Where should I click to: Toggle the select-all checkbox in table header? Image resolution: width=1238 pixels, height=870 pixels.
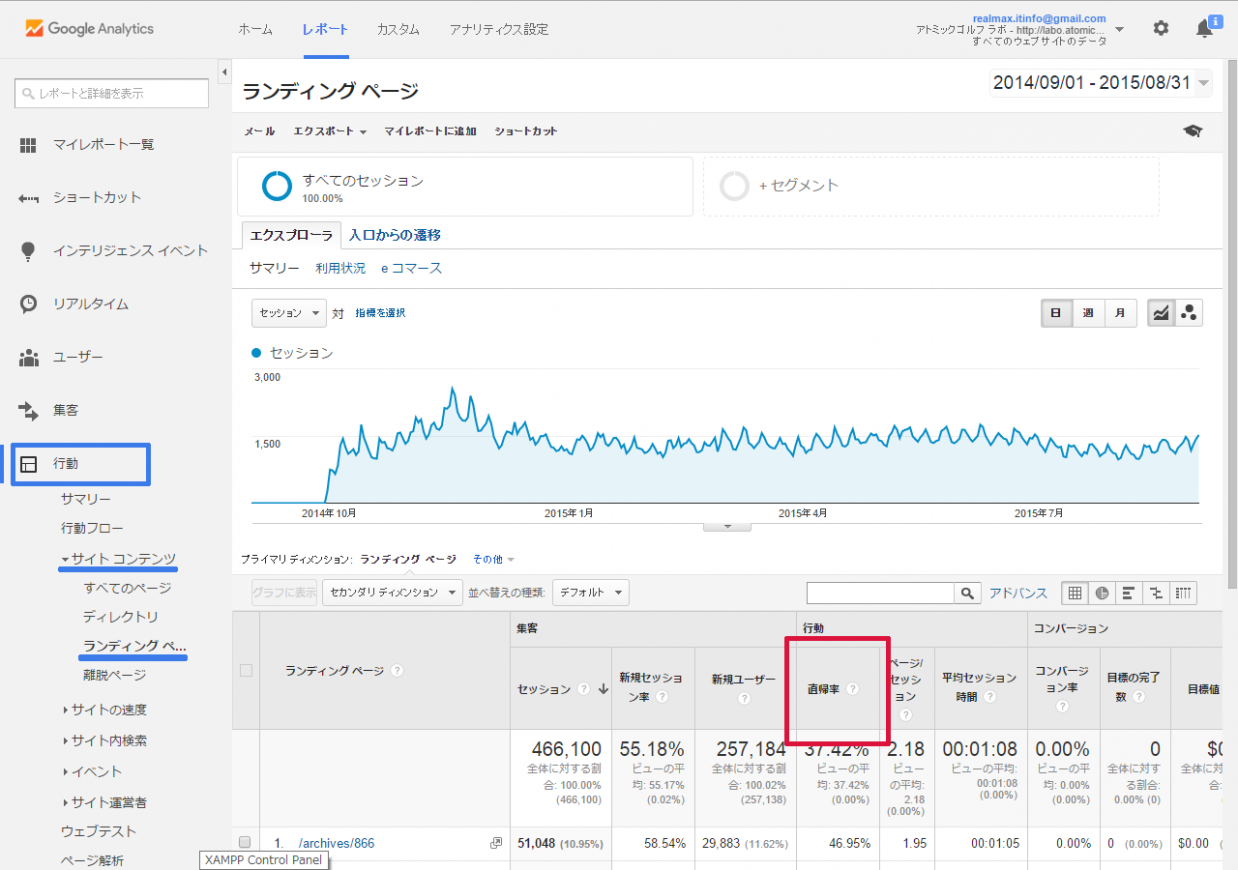tap(246, 671)
